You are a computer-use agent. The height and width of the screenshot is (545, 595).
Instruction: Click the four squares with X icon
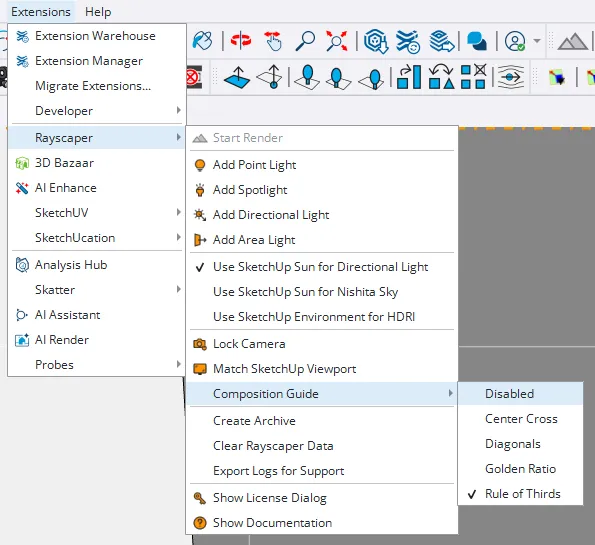pos(473,77)
